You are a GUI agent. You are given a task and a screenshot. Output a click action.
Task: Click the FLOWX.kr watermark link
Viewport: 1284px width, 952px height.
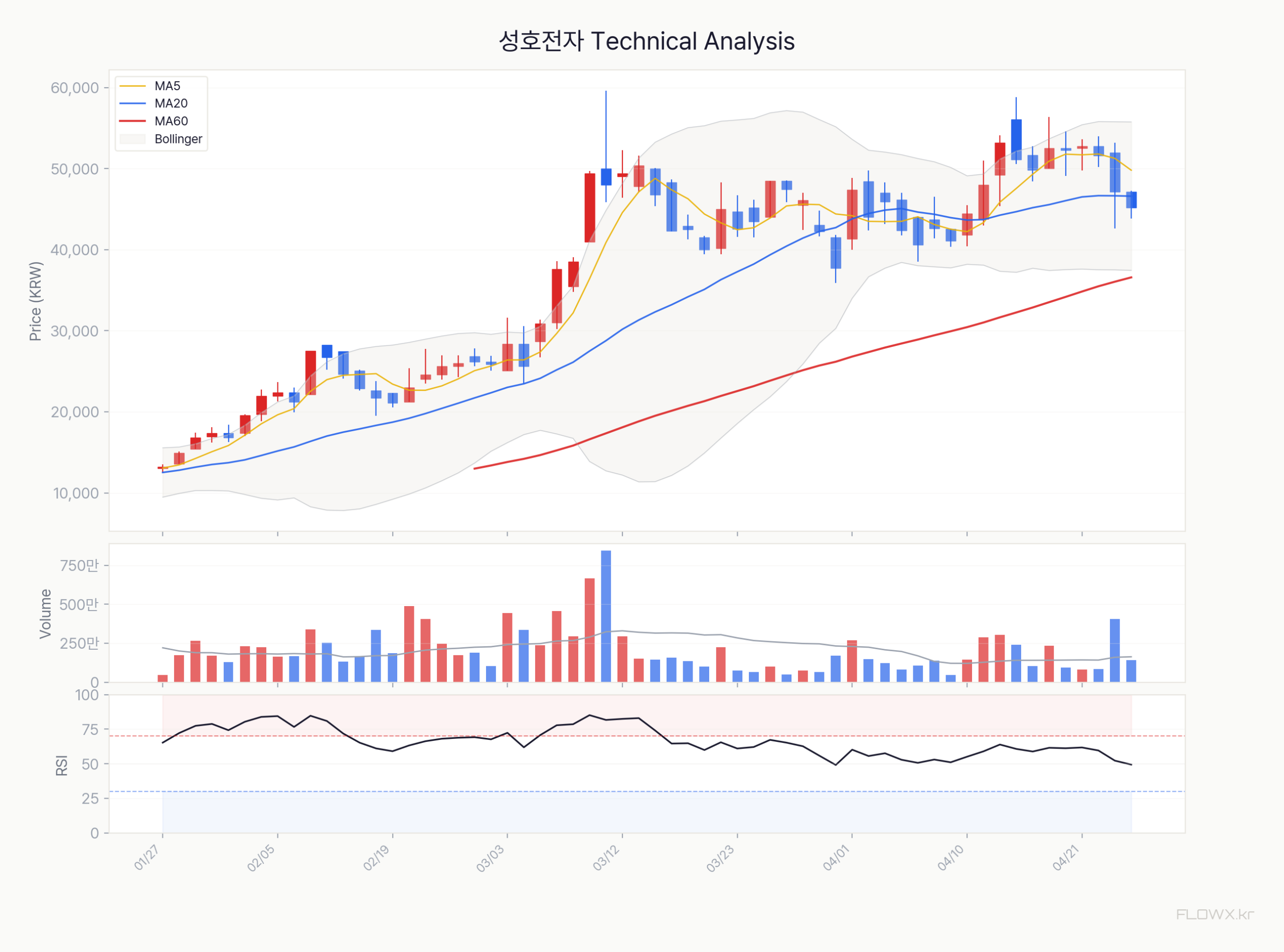(1214, 914)
